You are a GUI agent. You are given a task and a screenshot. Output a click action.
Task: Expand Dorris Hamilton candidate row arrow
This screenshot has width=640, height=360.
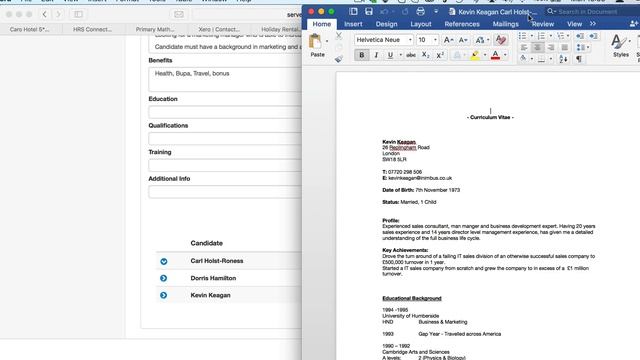pyautogui.click(x=164, y=278)
